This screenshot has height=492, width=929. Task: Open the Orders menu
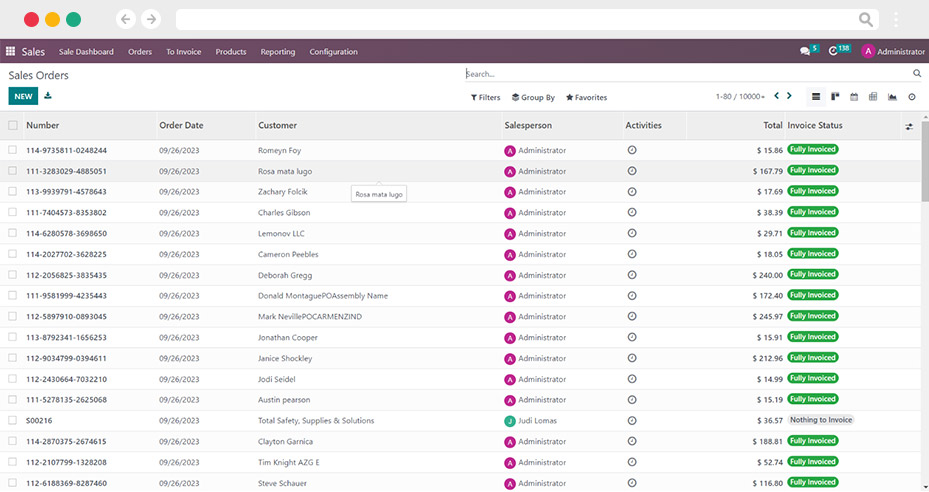(x=140, y=52)
